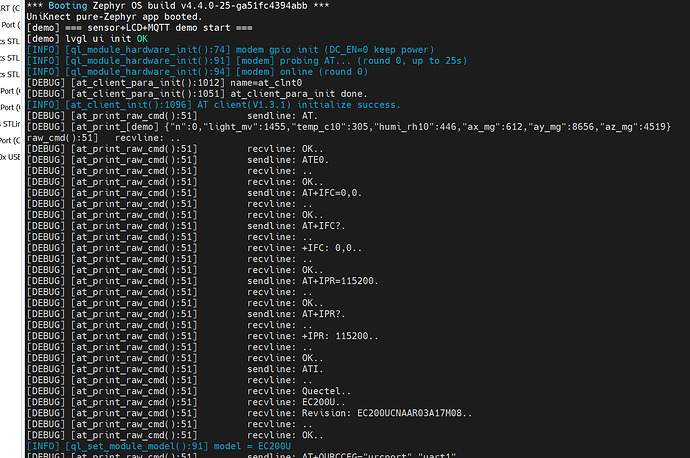Image resolution: width=690 pixels, height=458 pixels.
Task: Select the 'sendline: AT+IPR=115200.' line
Action: pyautogui.click(x=202, y=281)
